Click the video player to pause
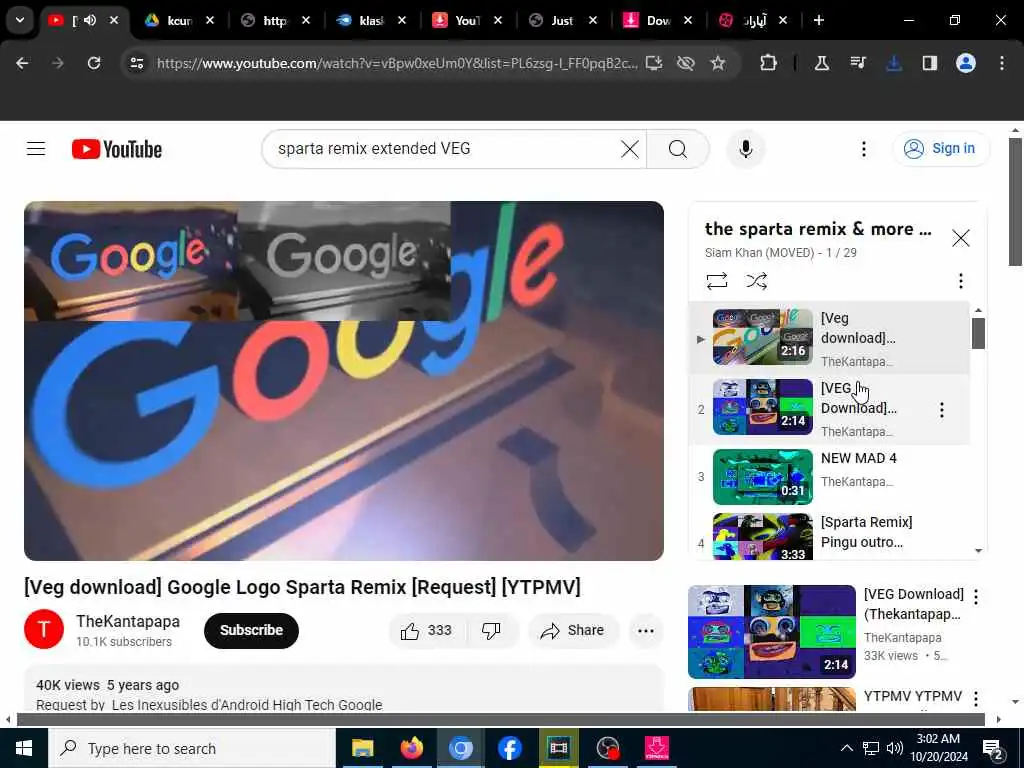This screenshot has width=1024, height=768. pyautogui.click(x=344, y=381)
